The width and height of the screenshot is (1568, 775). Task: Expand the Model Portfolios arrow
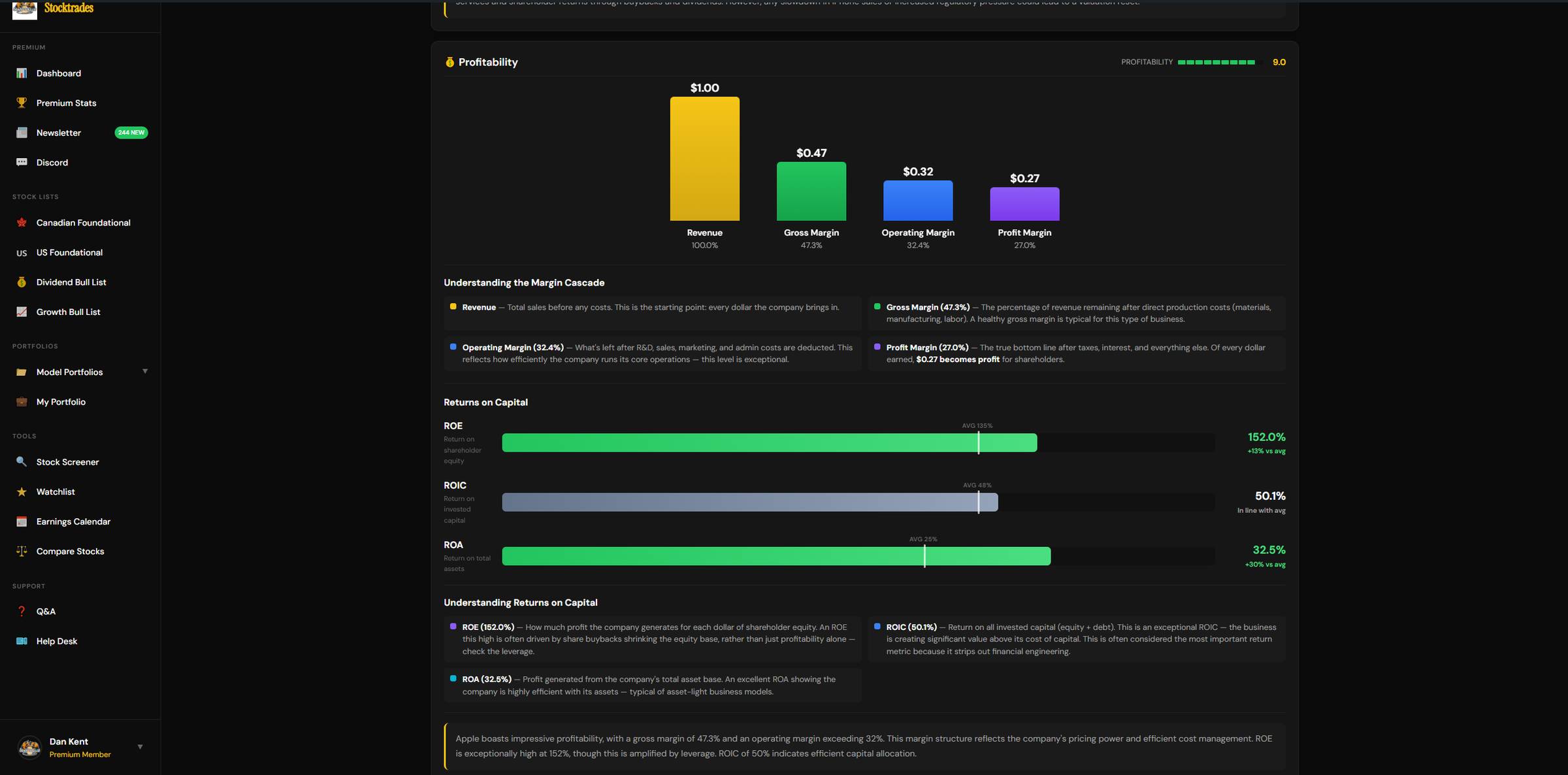coord(145,372)
